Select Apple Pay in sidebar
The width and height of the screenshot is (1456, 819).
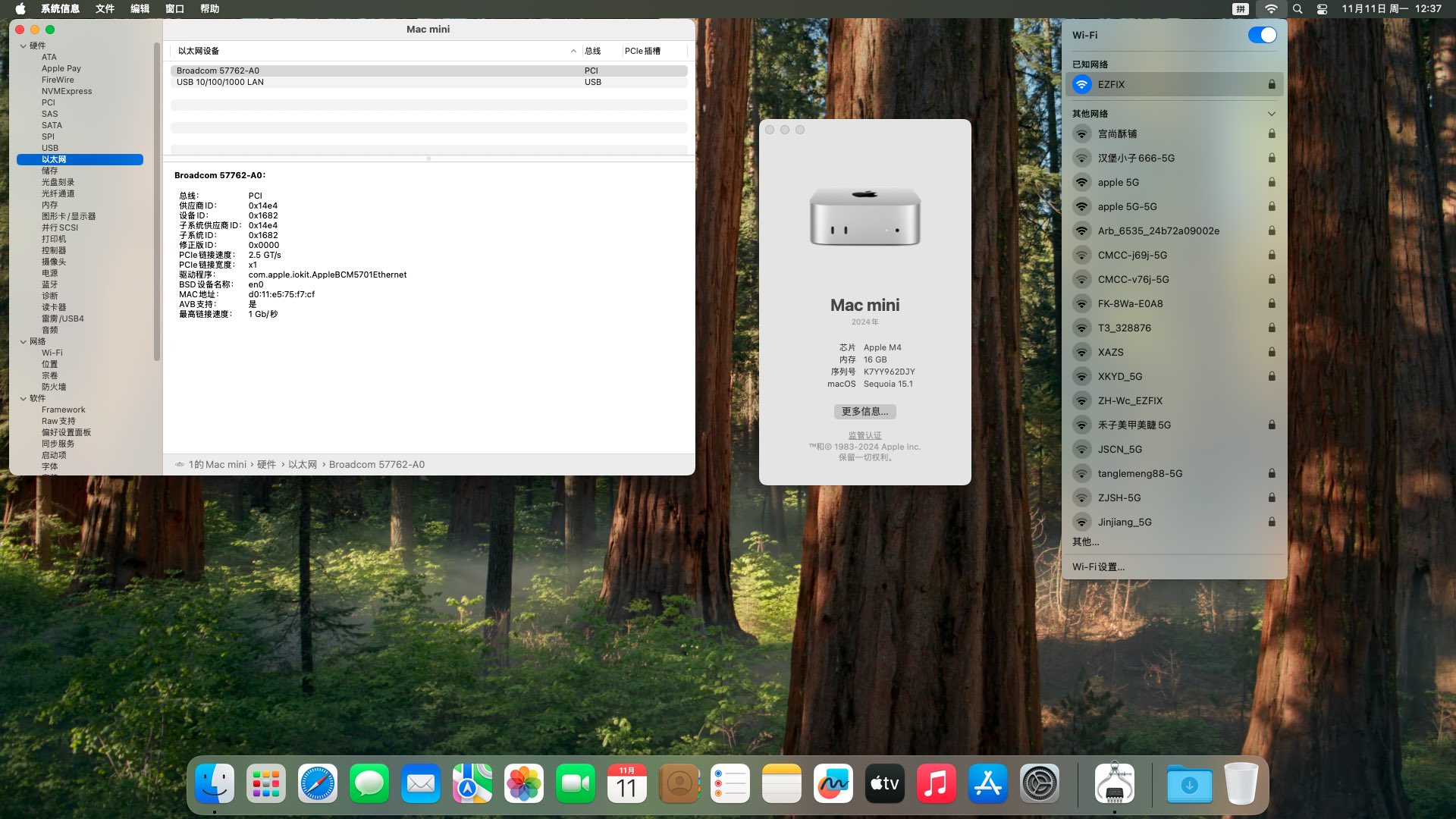point(61,68)
